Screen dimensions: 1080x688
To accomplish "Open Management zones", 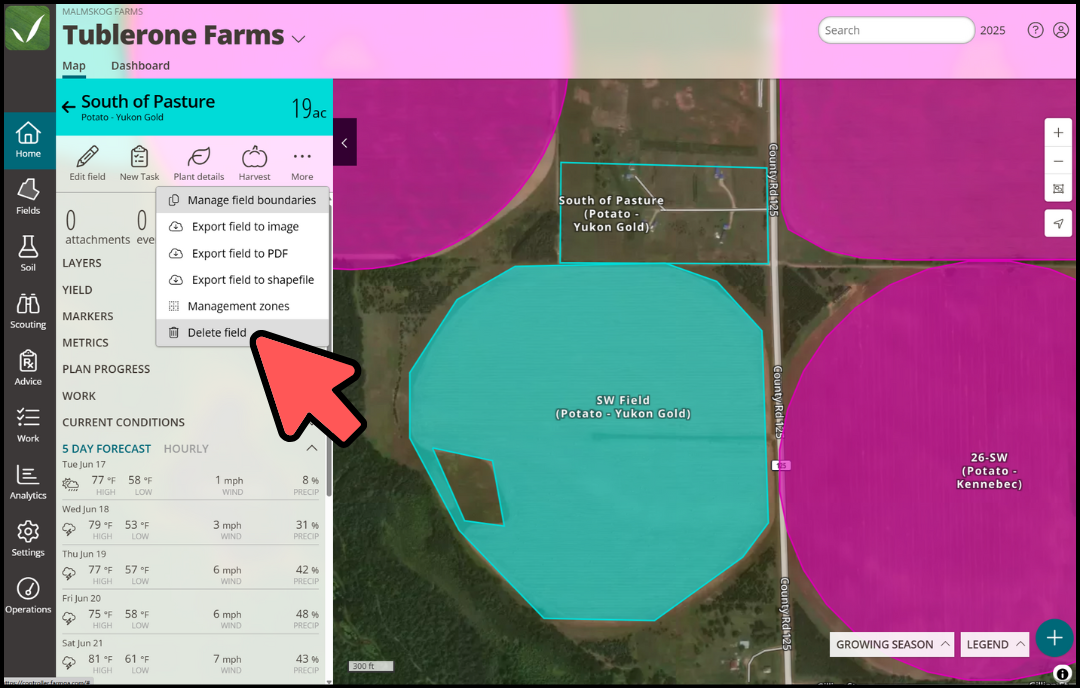I will pyautogui.click(x=242, y=306).
